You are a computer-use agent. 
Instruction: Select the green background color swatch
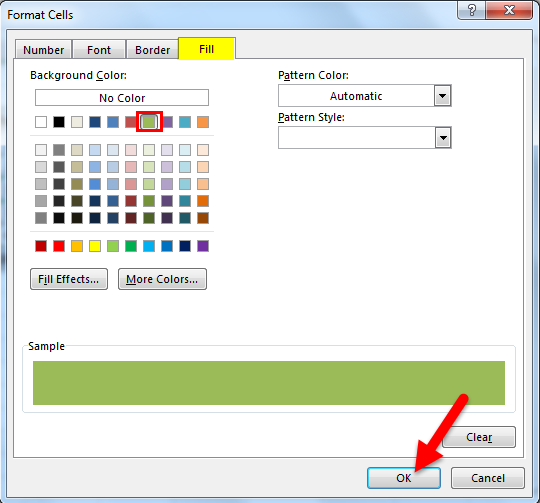click(x=149, y=122)
